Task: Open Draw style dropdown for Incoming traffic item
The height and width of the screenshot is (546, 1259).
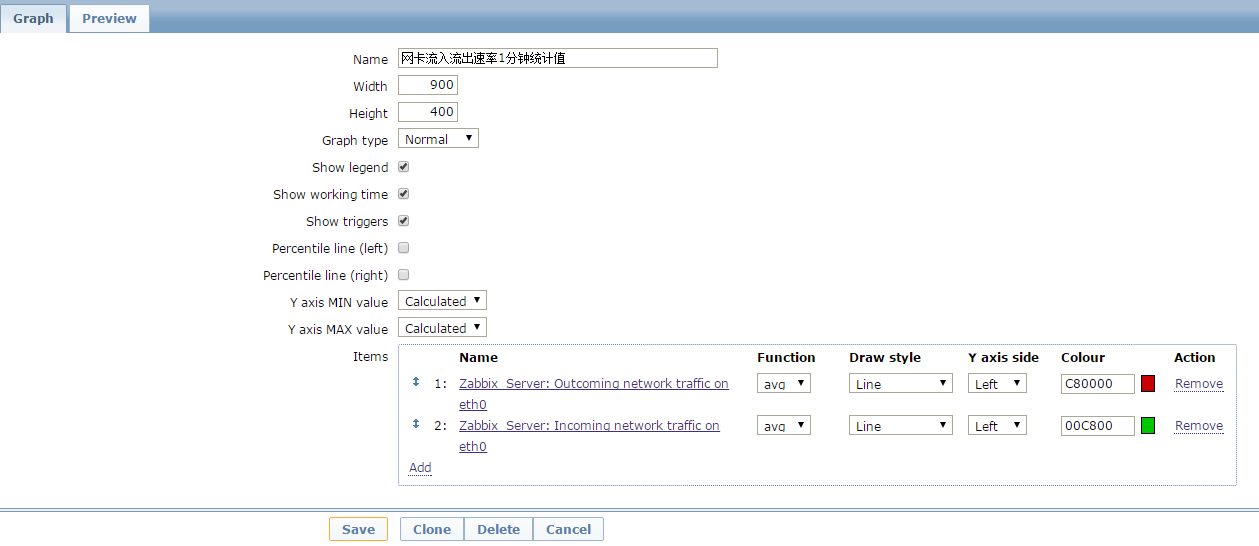Action: pos(901,426)
